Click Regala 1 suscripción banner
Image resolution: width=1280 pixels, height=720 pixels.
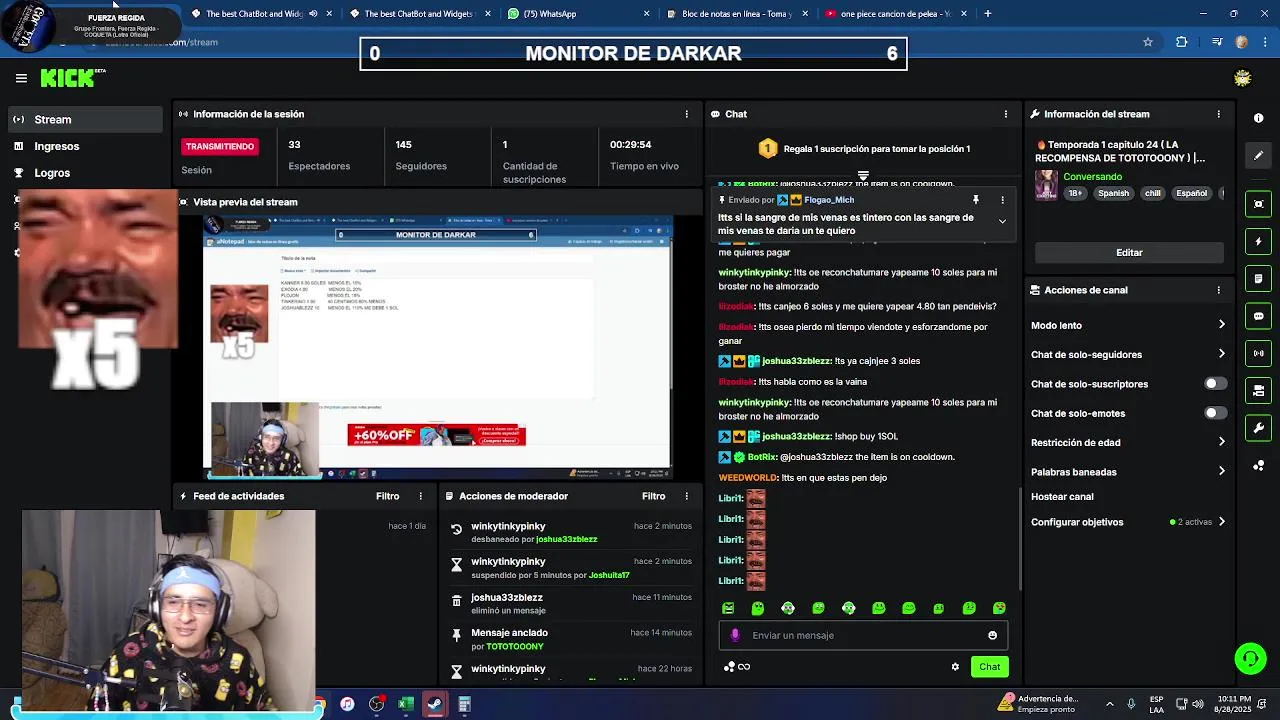pos(864,149)
